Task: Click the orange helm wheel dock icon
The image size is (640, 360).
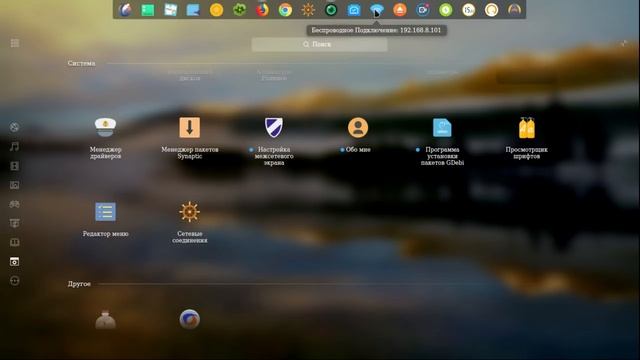Action: (x=308, y=9)
